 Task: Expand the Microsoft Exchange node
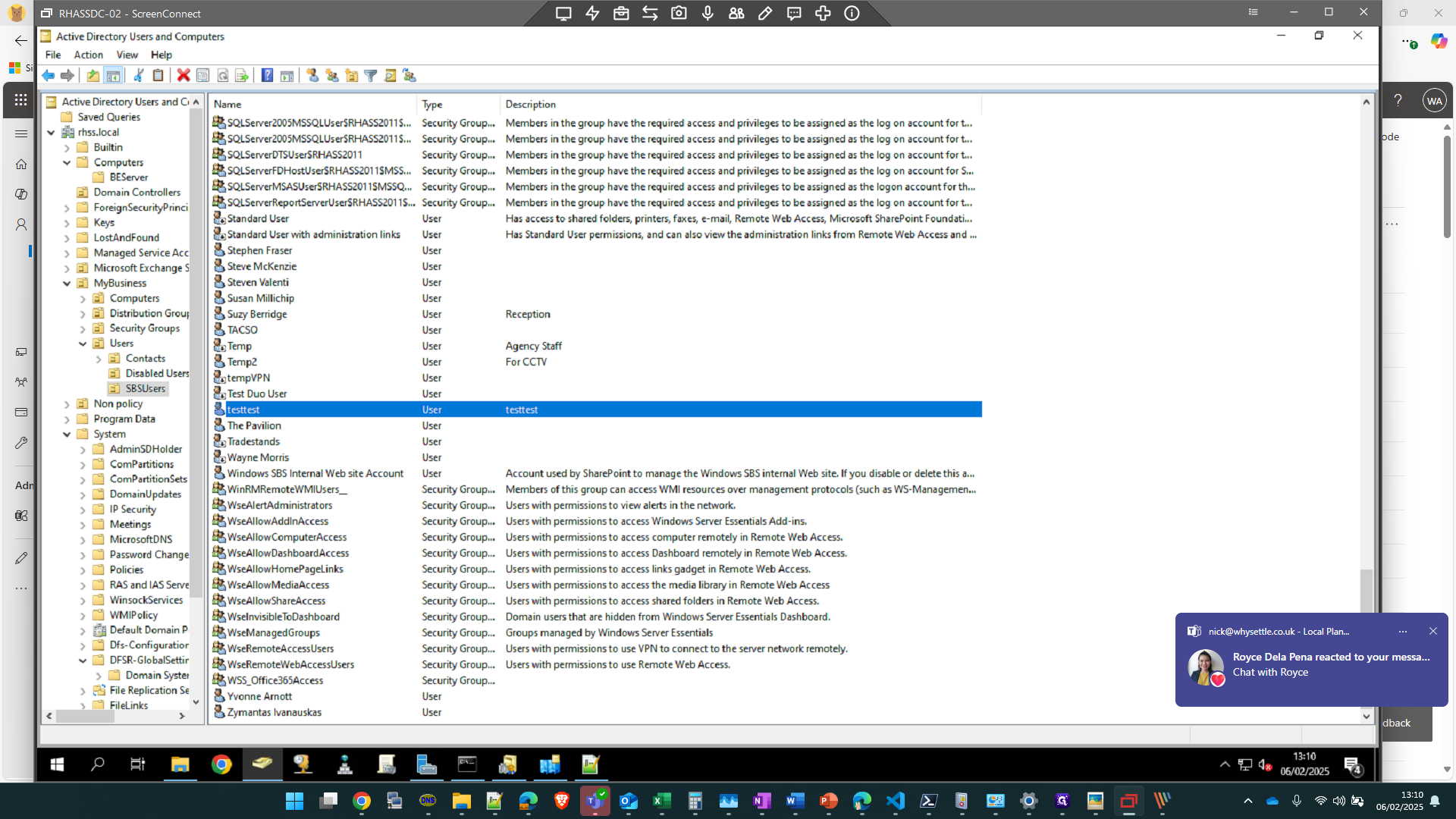(67, 268)
